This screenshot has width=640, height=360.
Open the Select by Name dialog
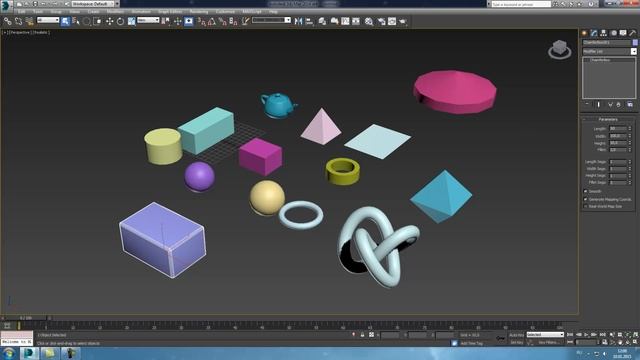click(76, 21)
